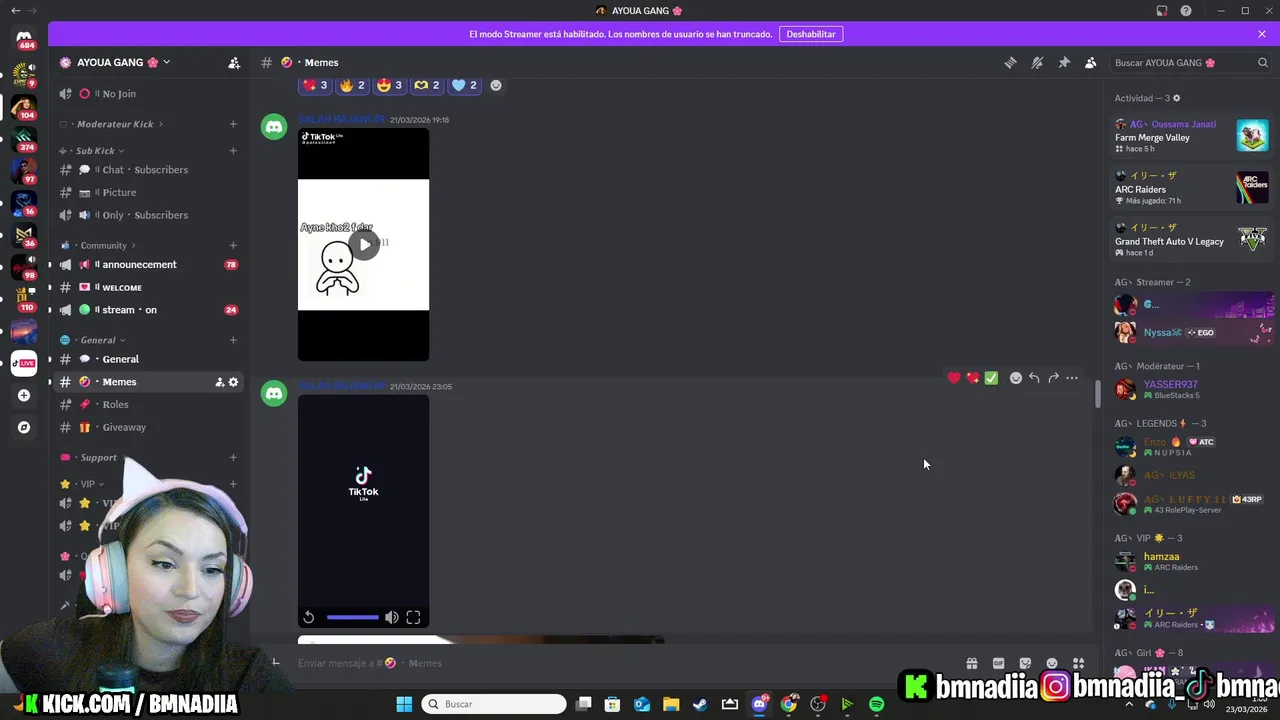Click the invite people icon beside server name
The image size is (1280, 720).
[x=234, y=62]
